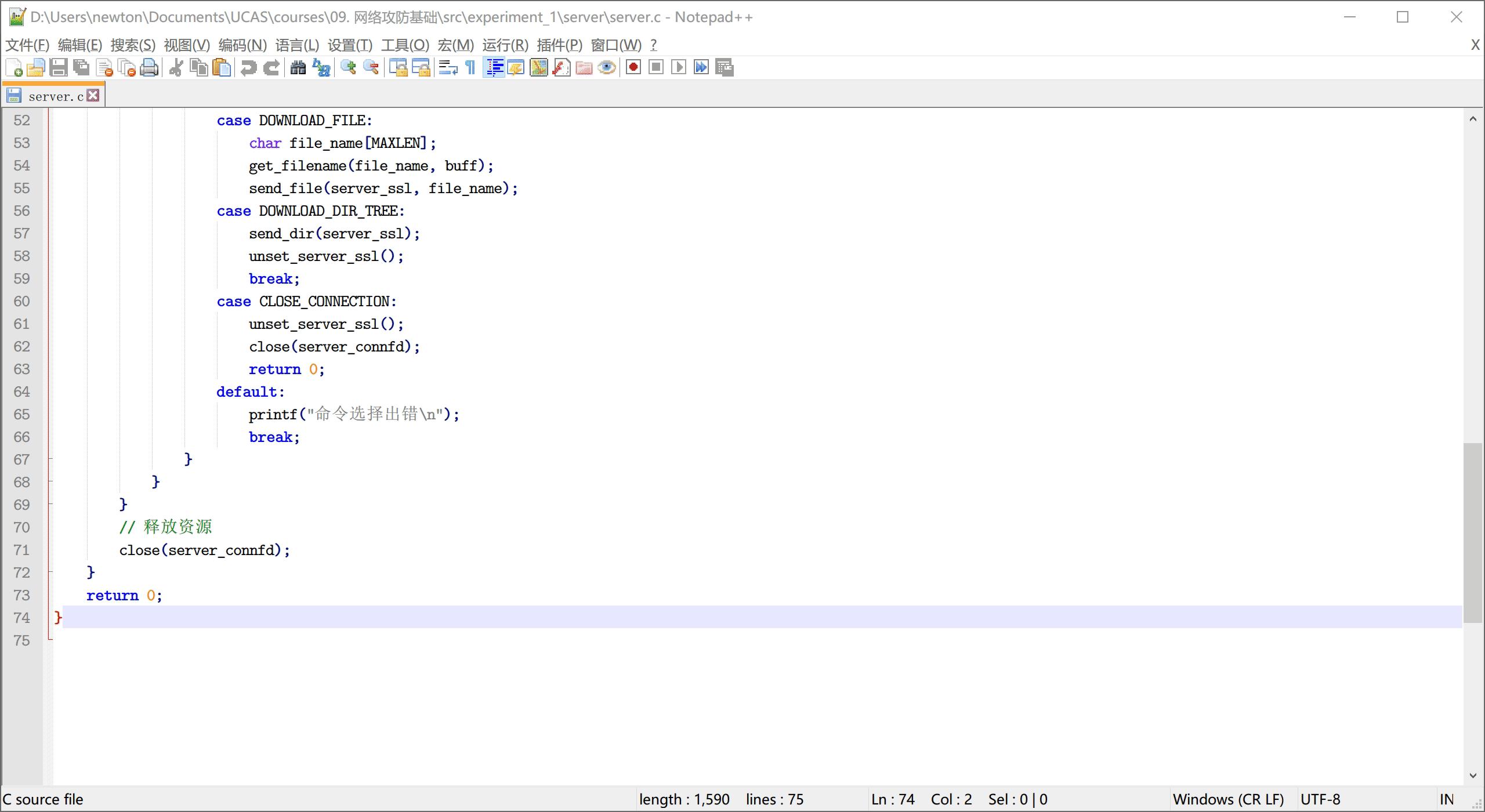Open the Find binoculars tool
This screenshot has width=1485, height=812.
click(298, 68)
